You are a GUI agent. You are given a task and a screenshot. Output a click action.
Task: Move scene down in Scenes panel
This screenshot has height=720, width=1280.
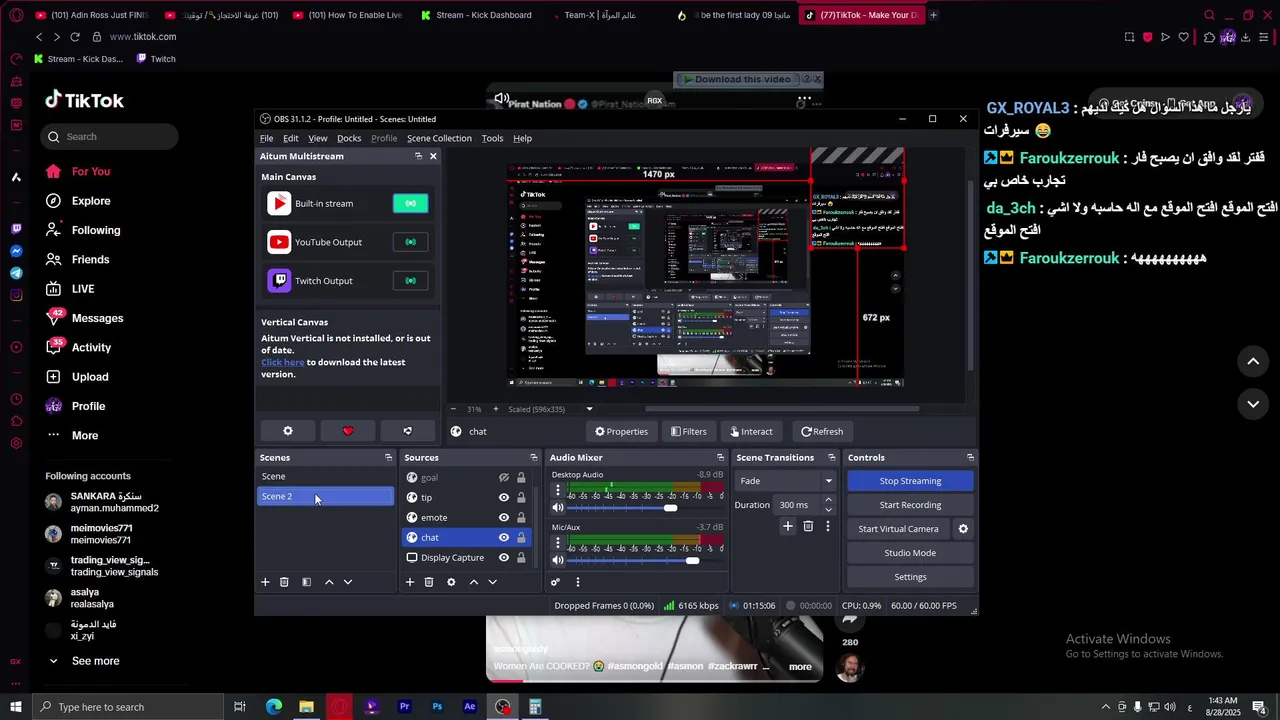tap(348, 582)
